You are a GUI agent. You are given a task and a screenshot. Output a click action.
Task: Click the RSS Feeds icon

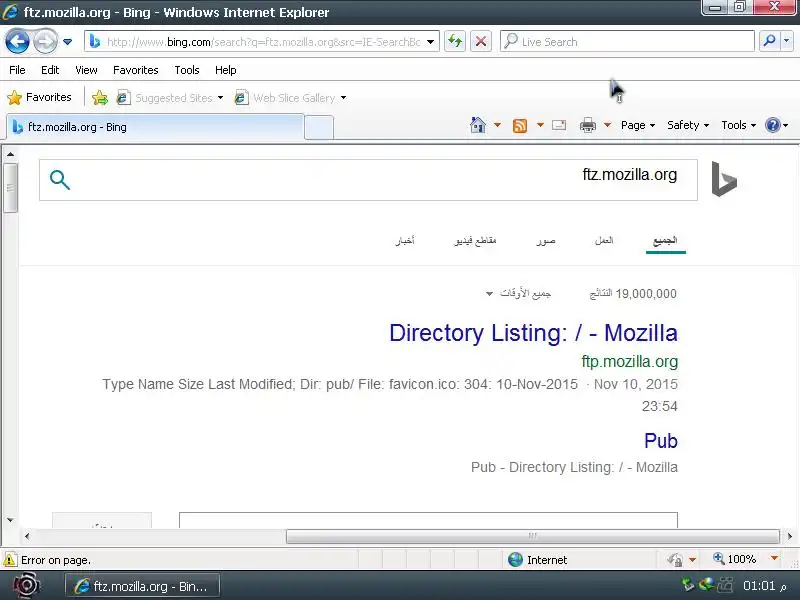(x=520, y=126)
